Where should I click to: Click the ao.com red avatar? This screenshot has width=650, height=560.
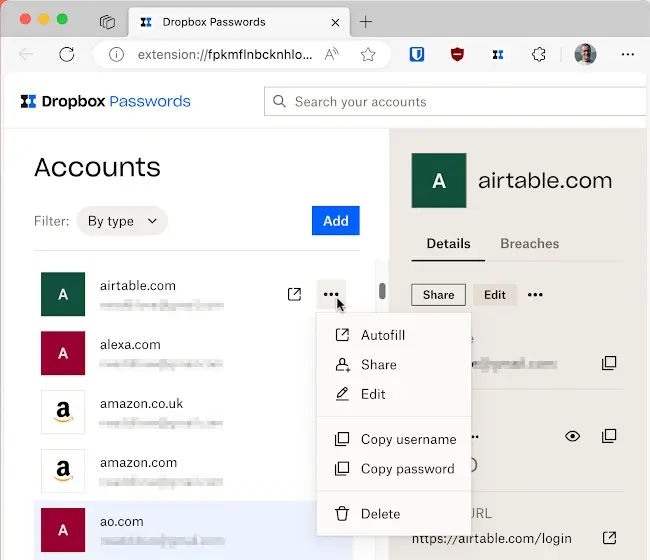click(x=63, y=530)
